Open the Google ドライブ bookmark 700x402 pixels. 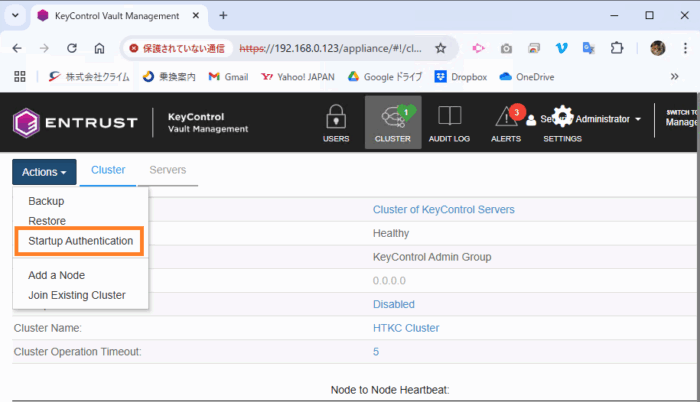385,77
